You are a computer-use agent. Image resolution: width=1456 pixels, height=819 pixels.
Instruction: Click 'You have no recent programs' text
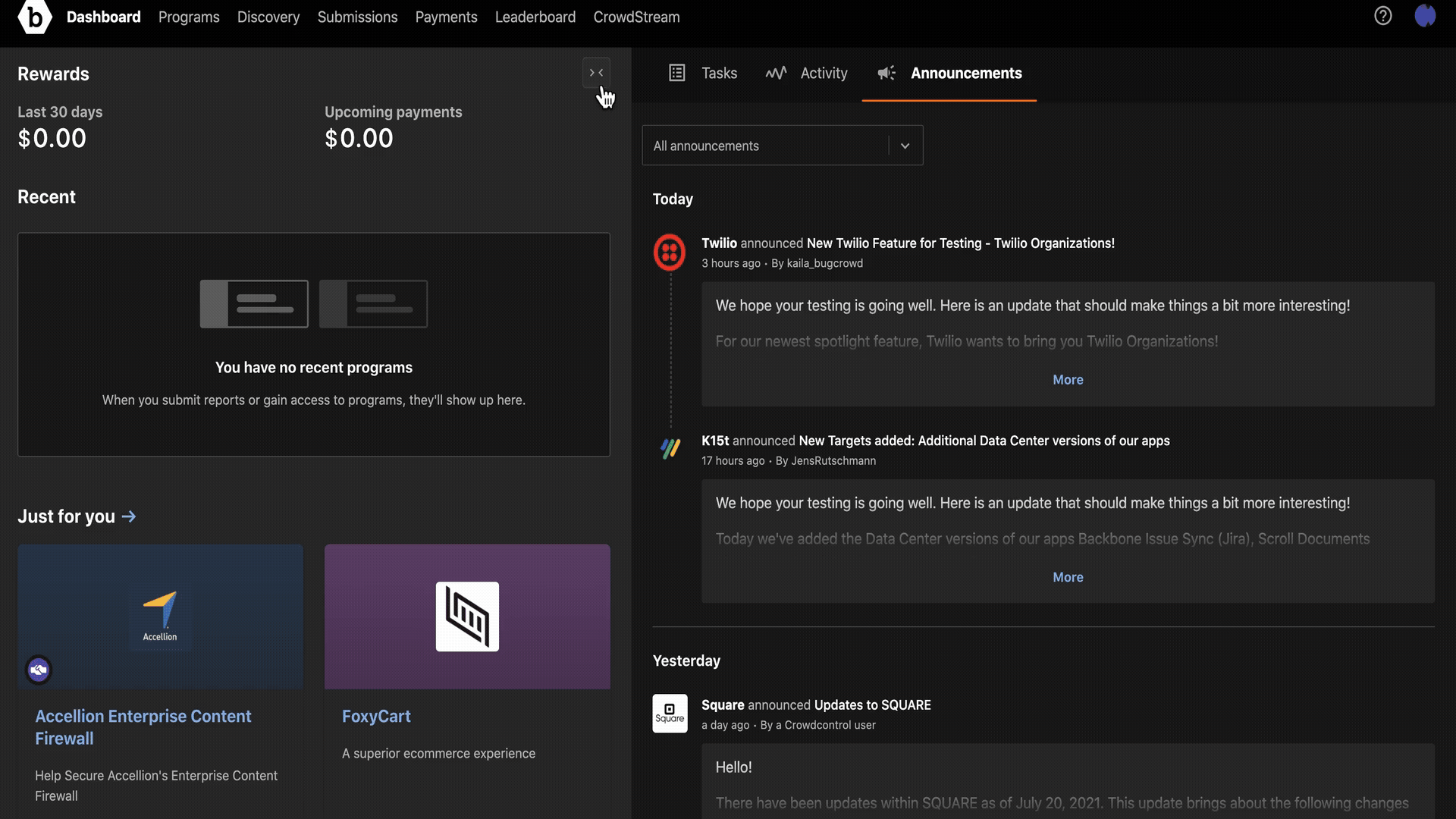tap(314, 368)
